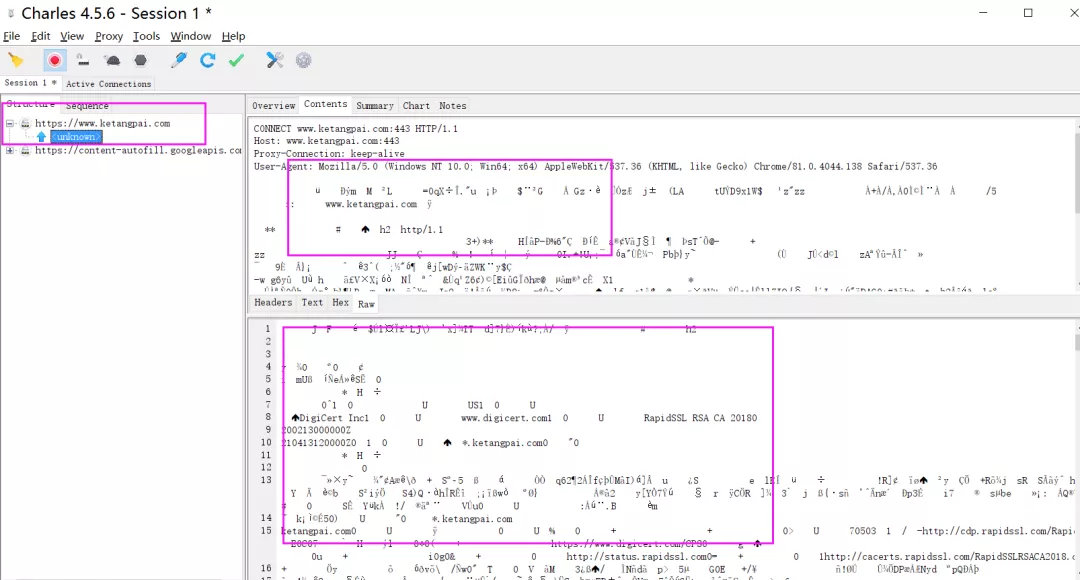The width and height of the screenshot is (1080, 580).
Task: Open the Chart tab
Action: point(416,105)
